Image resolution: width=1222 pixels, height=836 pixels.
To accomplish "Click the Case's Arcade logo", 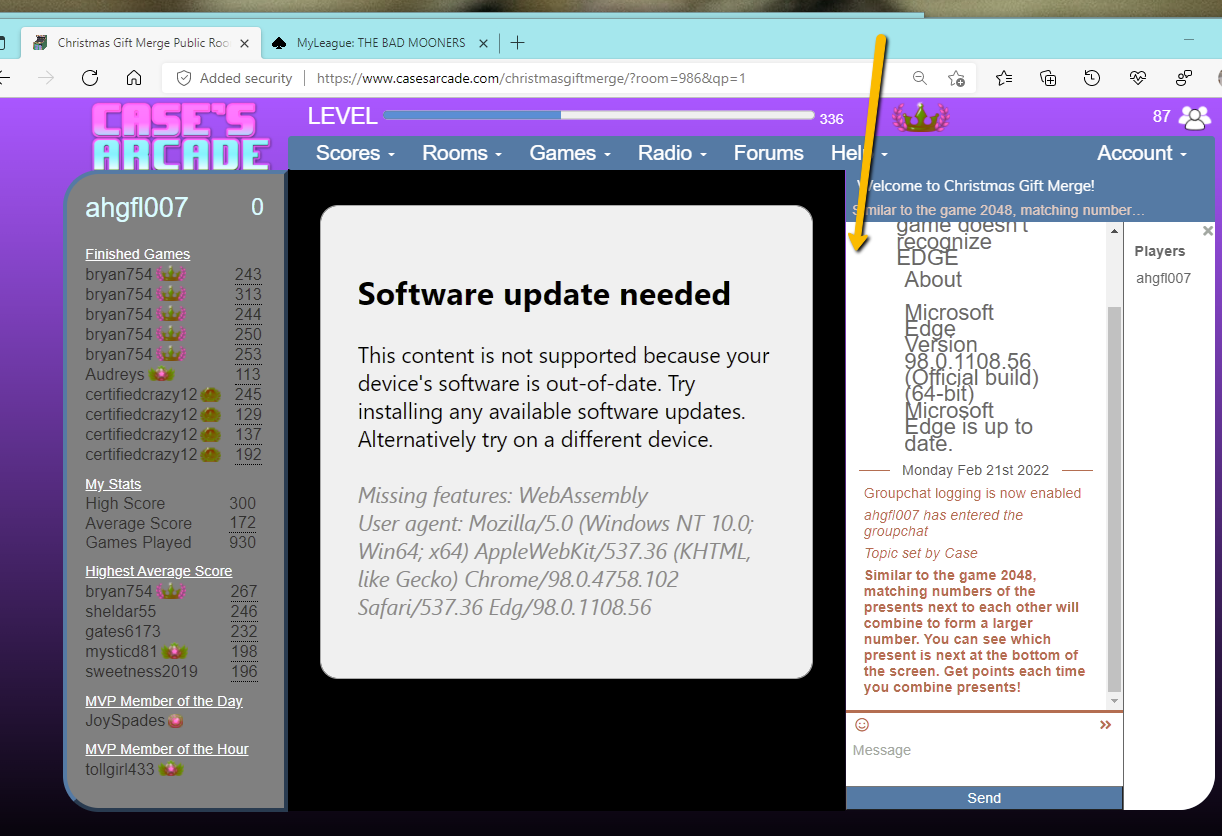I will pos(180,137).
